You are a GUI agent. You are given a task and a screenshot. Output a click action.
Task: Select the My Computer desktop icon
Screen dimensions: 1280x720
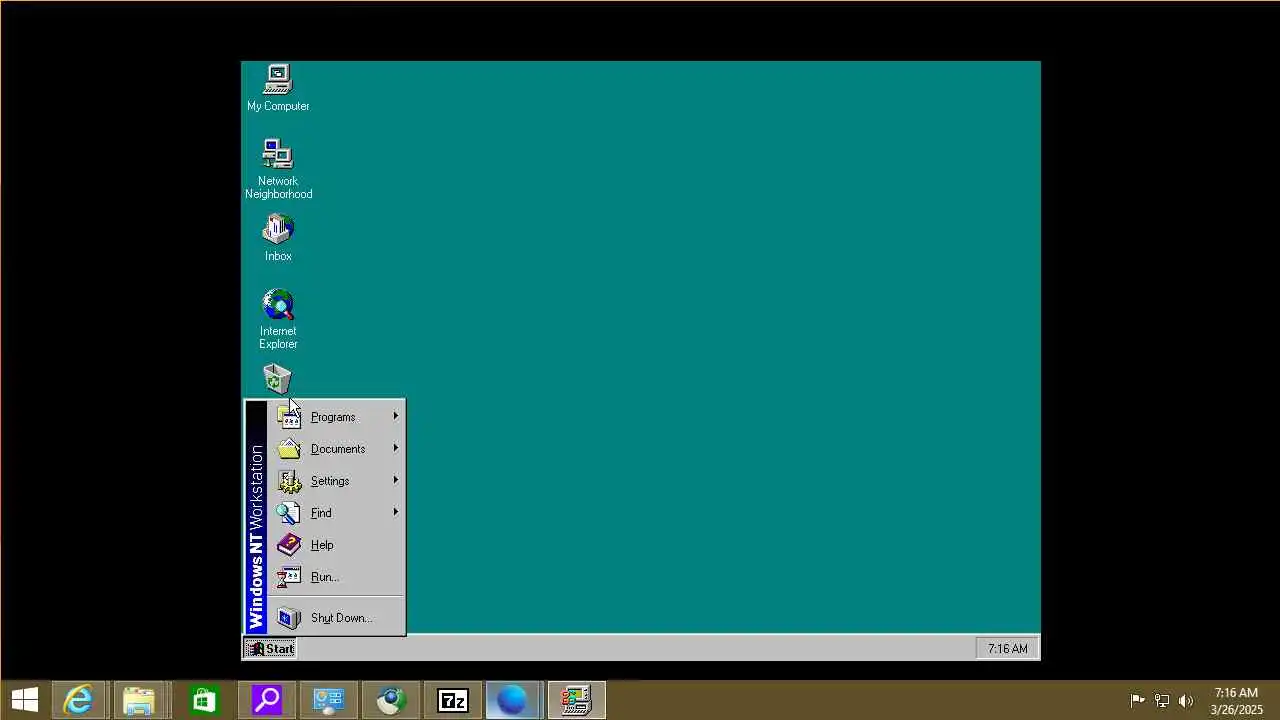point(278,88)
